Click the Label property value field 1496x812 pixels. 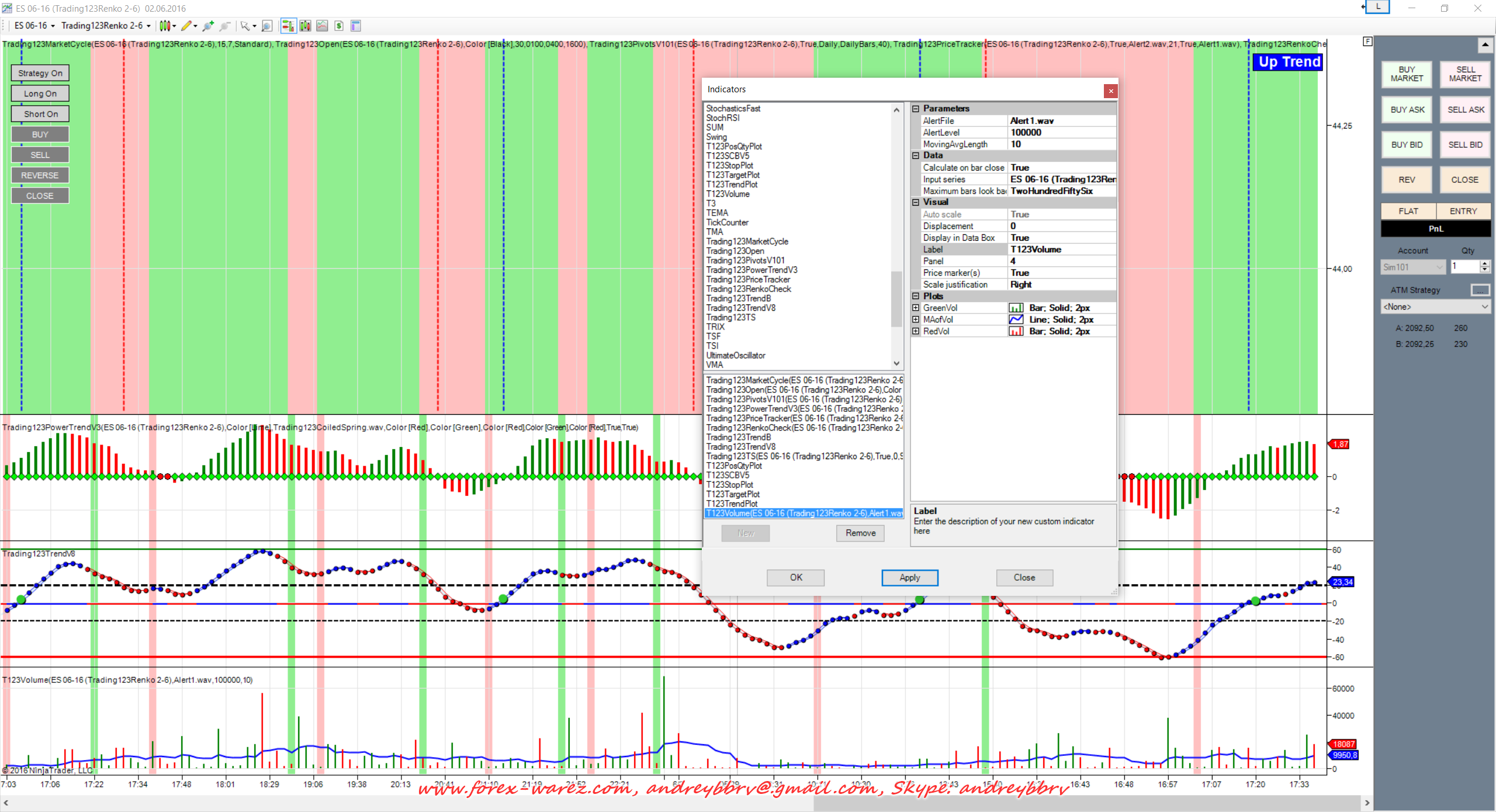[1061, 249]
